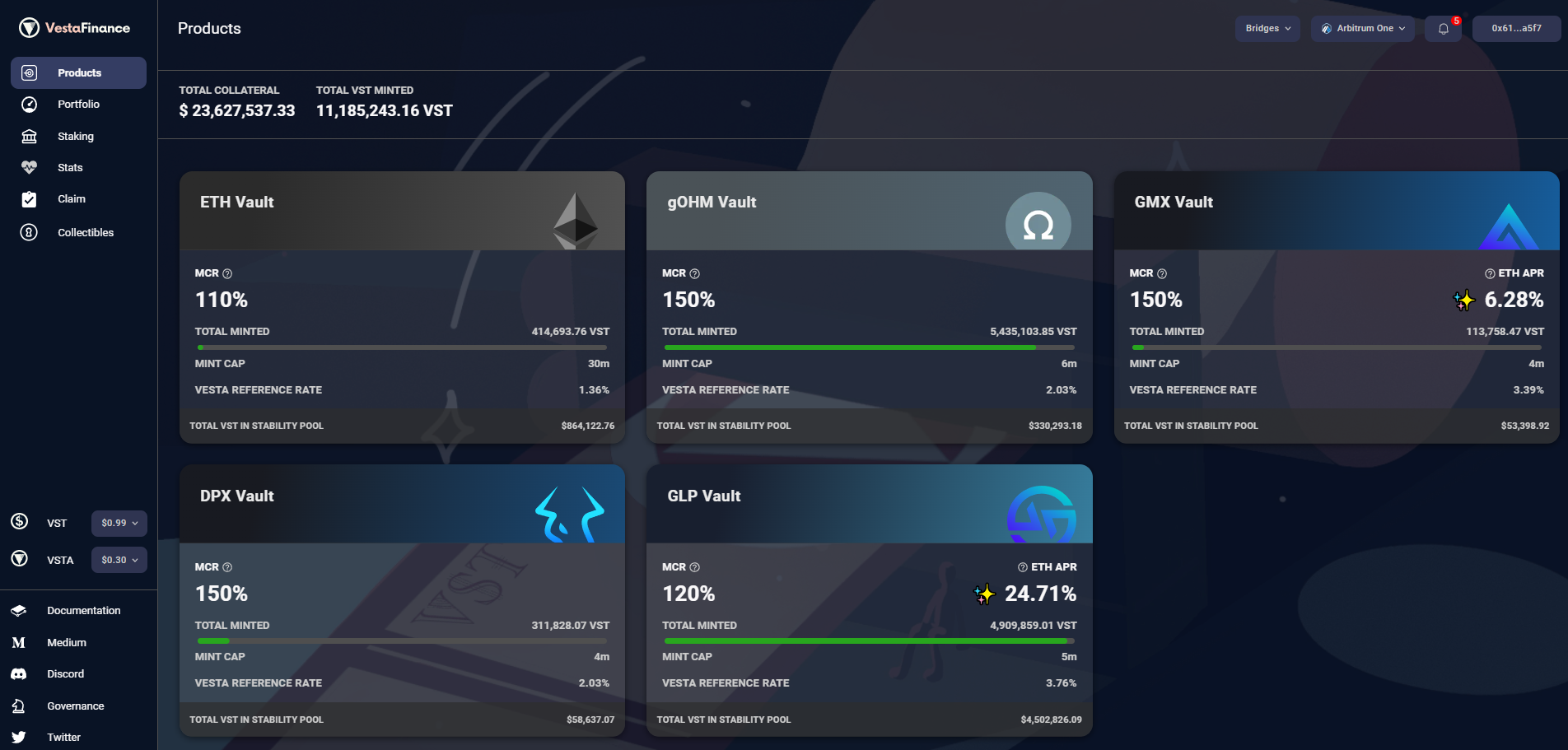Viewport: 1568px width, 750px height.
Task: Click the VSTA token icon
Action: pos(20,558)
